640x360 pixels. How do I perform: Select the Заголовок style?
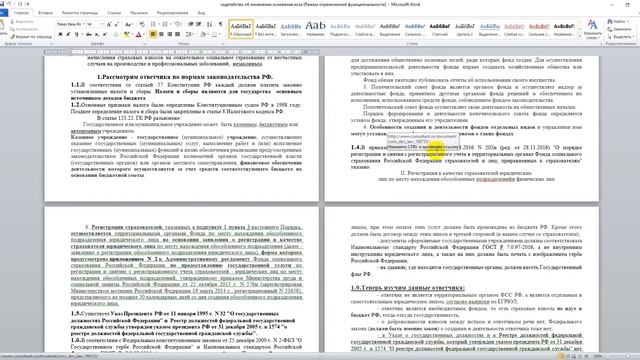pyautogui.click(x=291, y=29)
